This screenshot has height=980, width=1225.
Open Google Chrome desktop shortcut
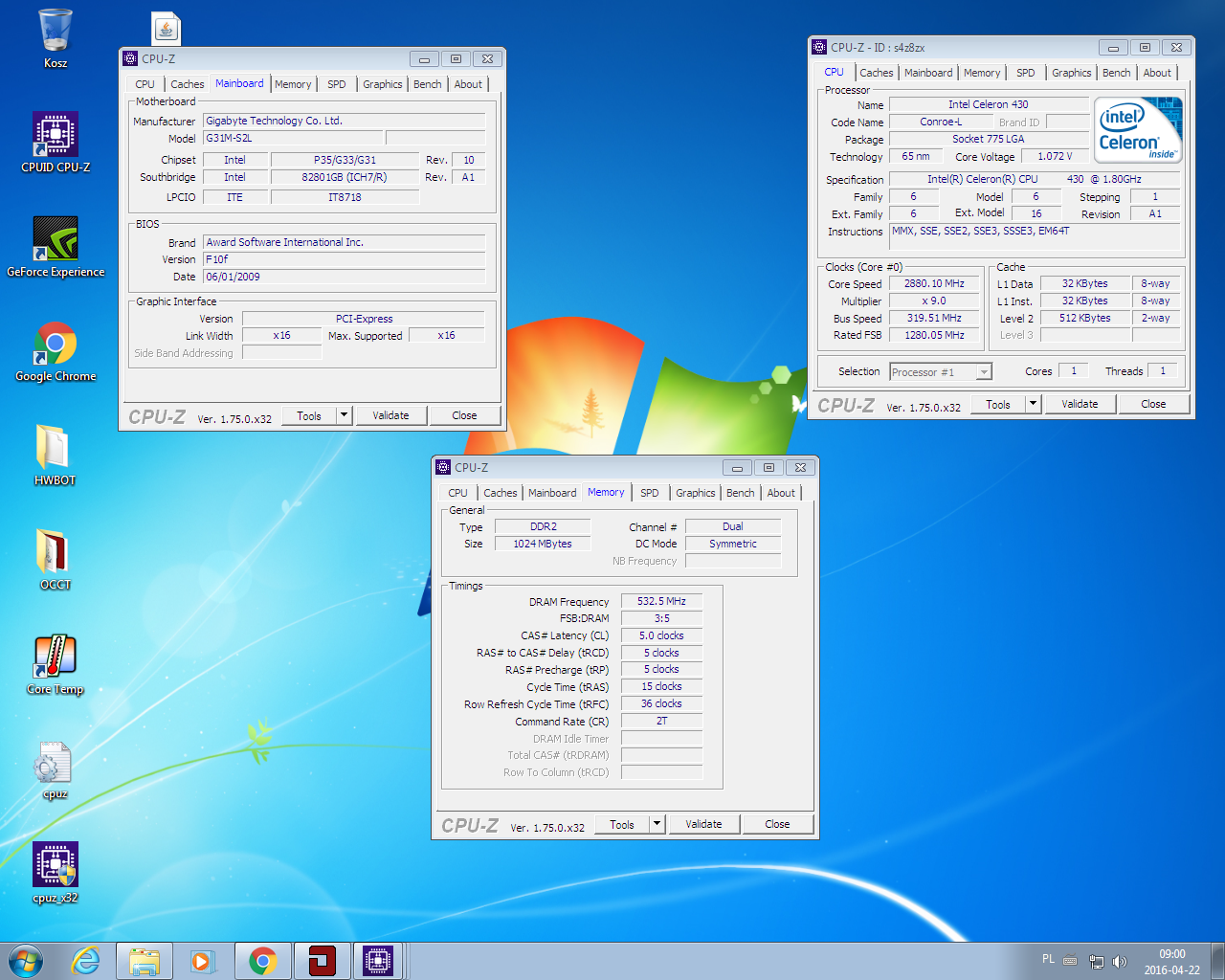pyautogui.click(x=56, y=351)
